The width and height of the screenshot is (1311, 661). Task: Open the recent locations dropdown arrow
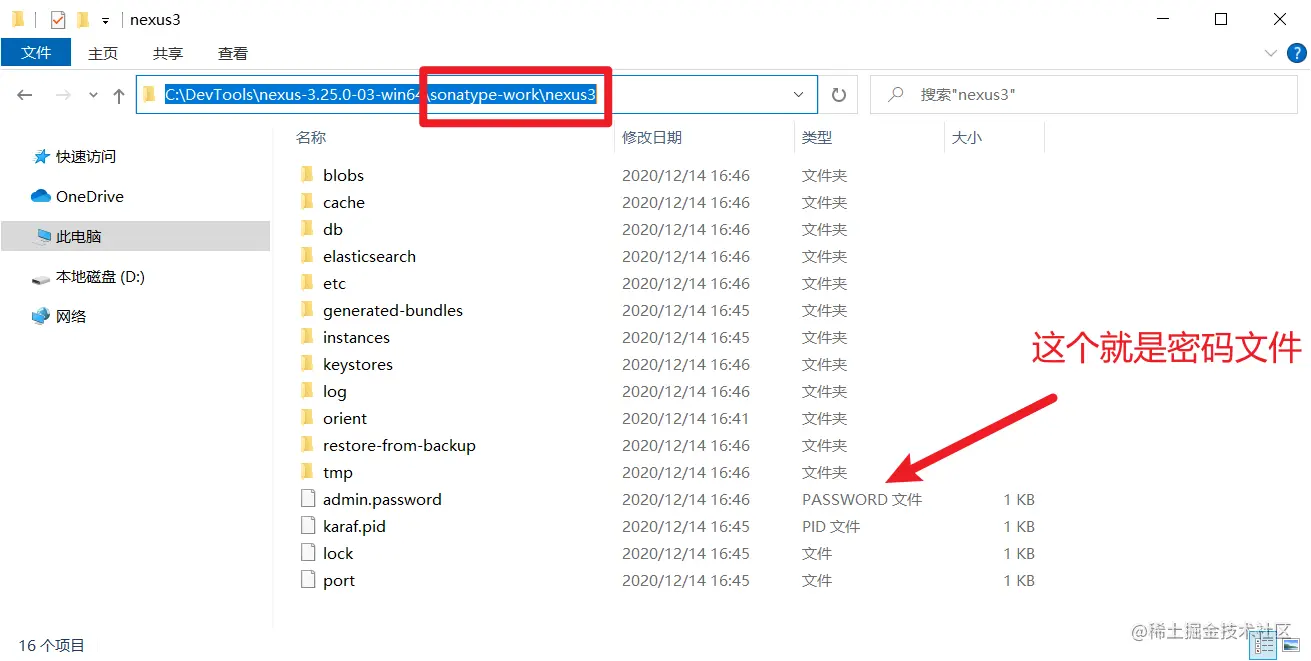94,95
